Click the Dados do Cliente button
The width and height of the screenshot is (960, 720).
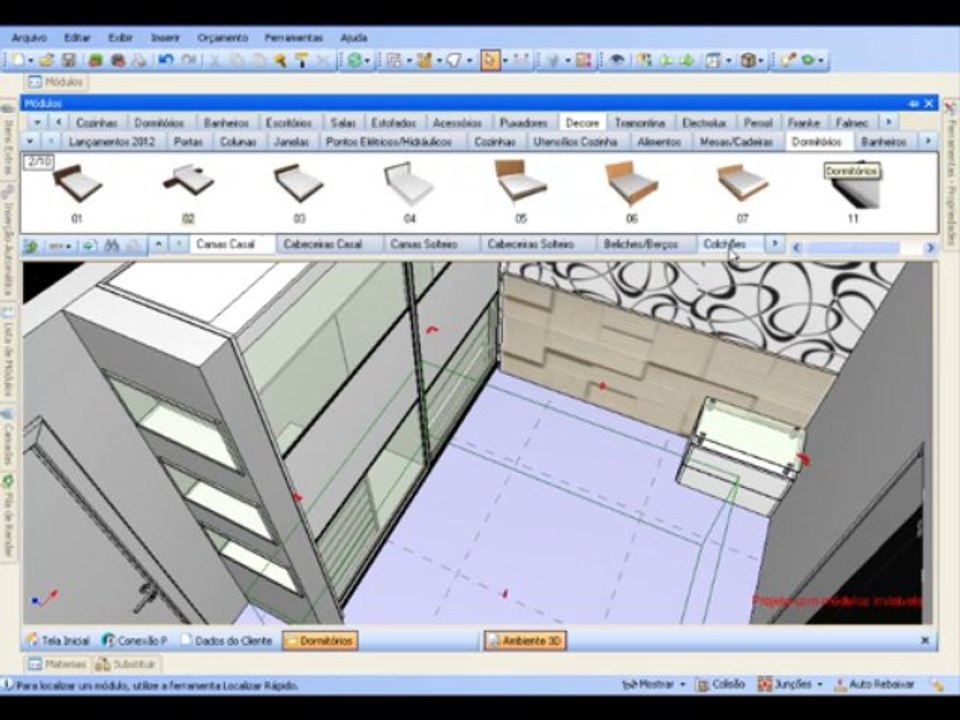coord(227,641)
